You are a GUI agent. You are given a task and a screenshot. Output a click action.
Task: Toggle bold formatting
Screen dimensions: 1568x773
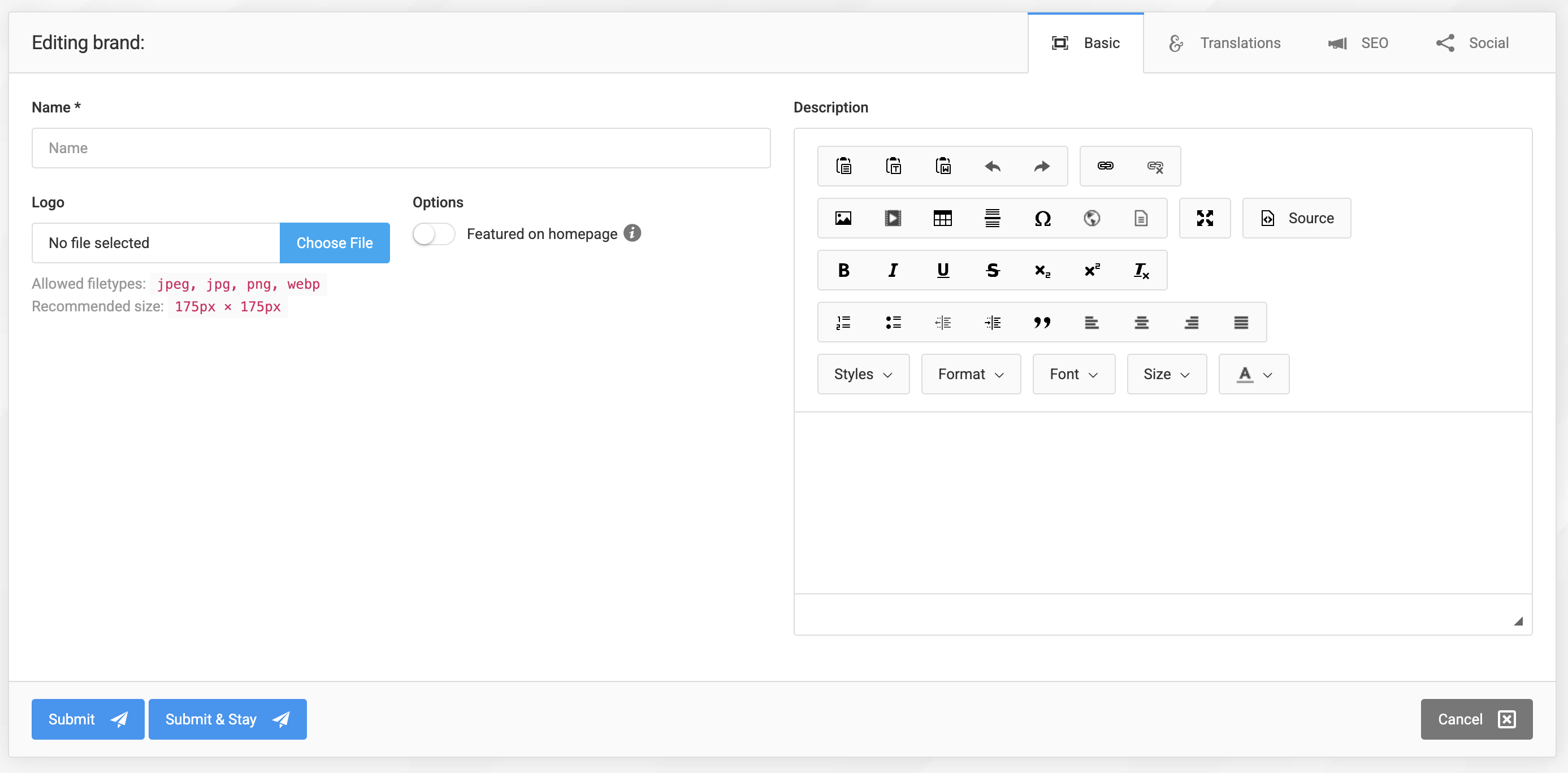coord(843,270)
